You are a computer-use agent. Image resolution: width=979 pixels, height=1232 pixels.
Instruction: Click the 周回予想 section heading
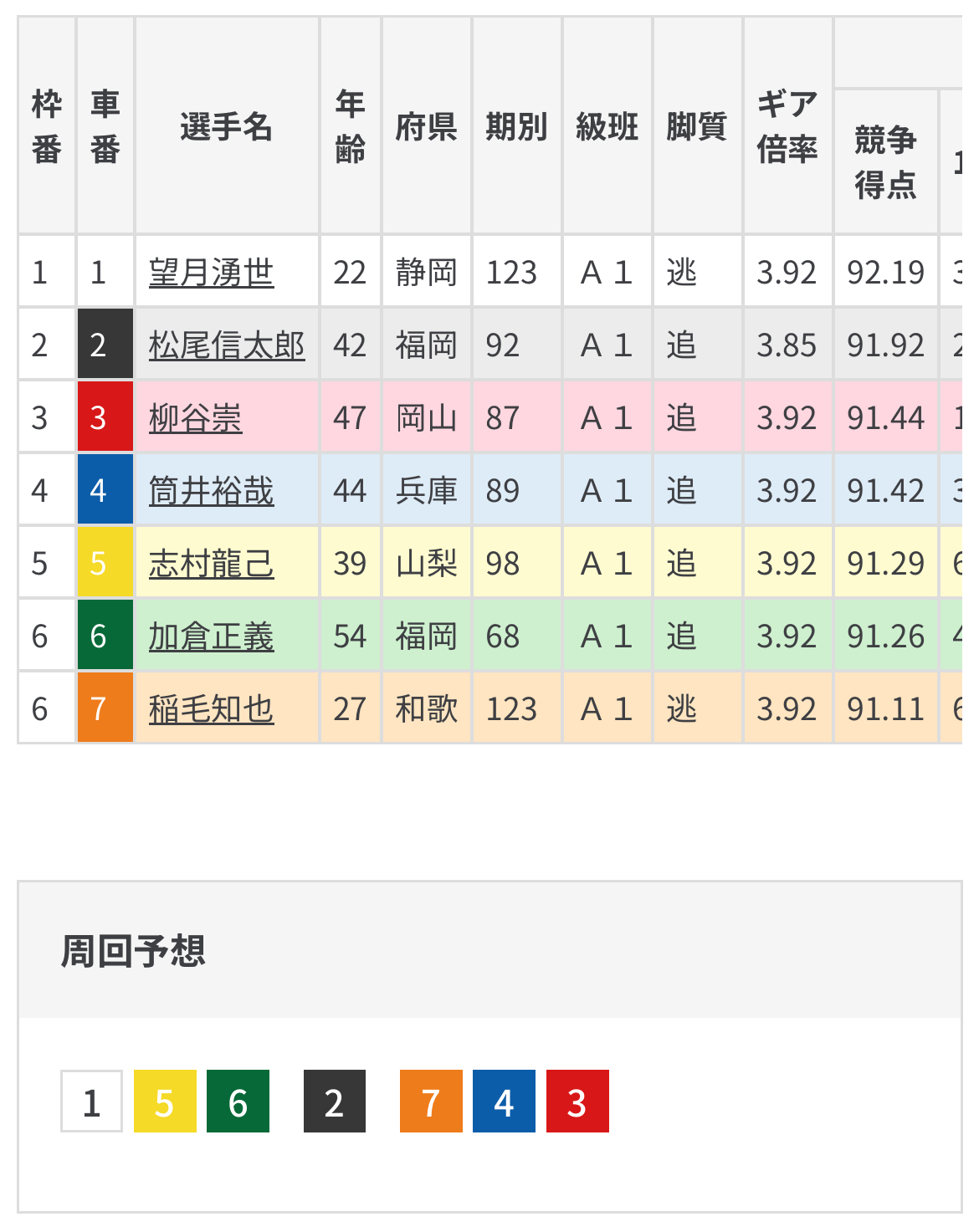[133, 951]
